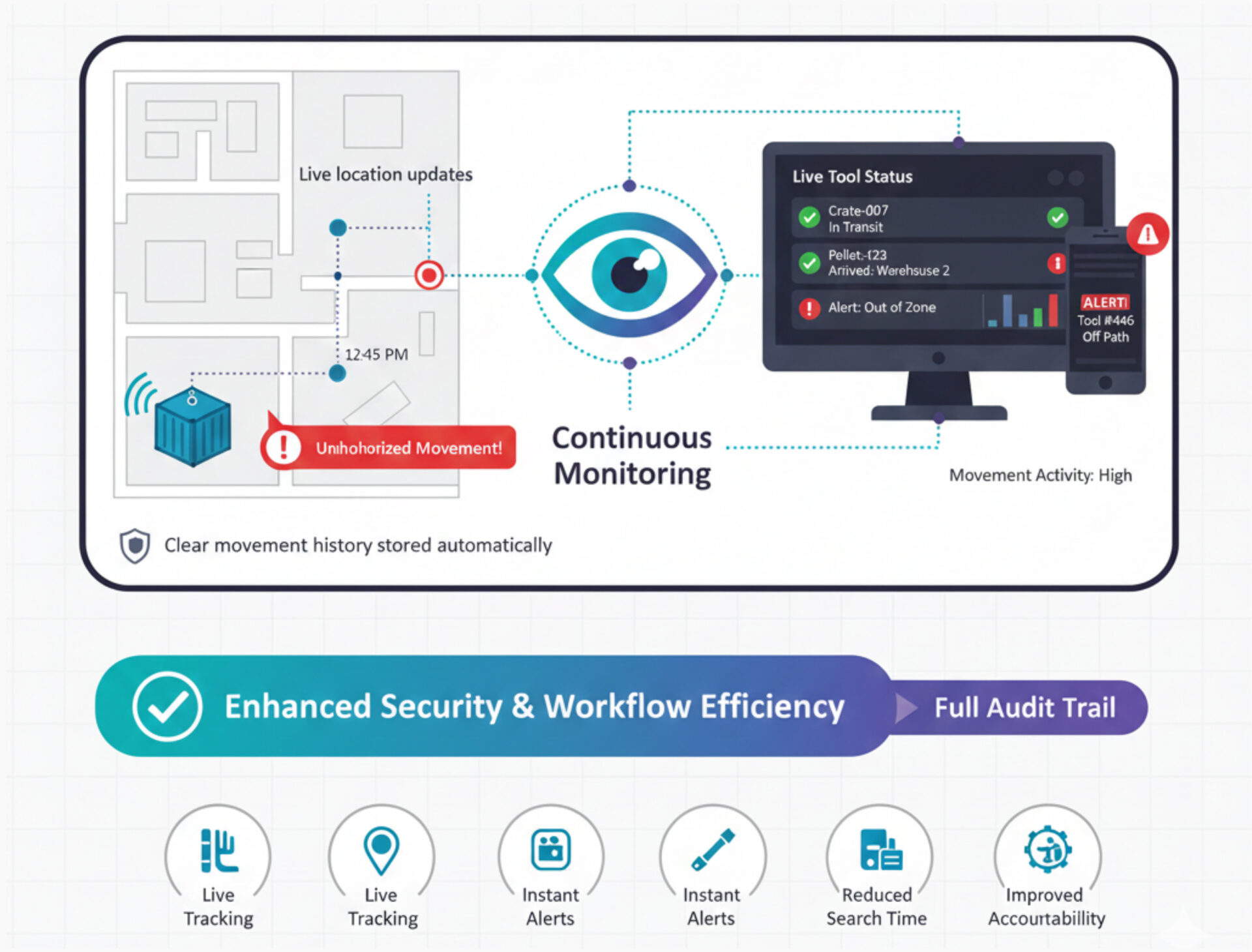Click the movement activity bar chart
Screen dimensions: 1252x952
tap(1022, 310)
